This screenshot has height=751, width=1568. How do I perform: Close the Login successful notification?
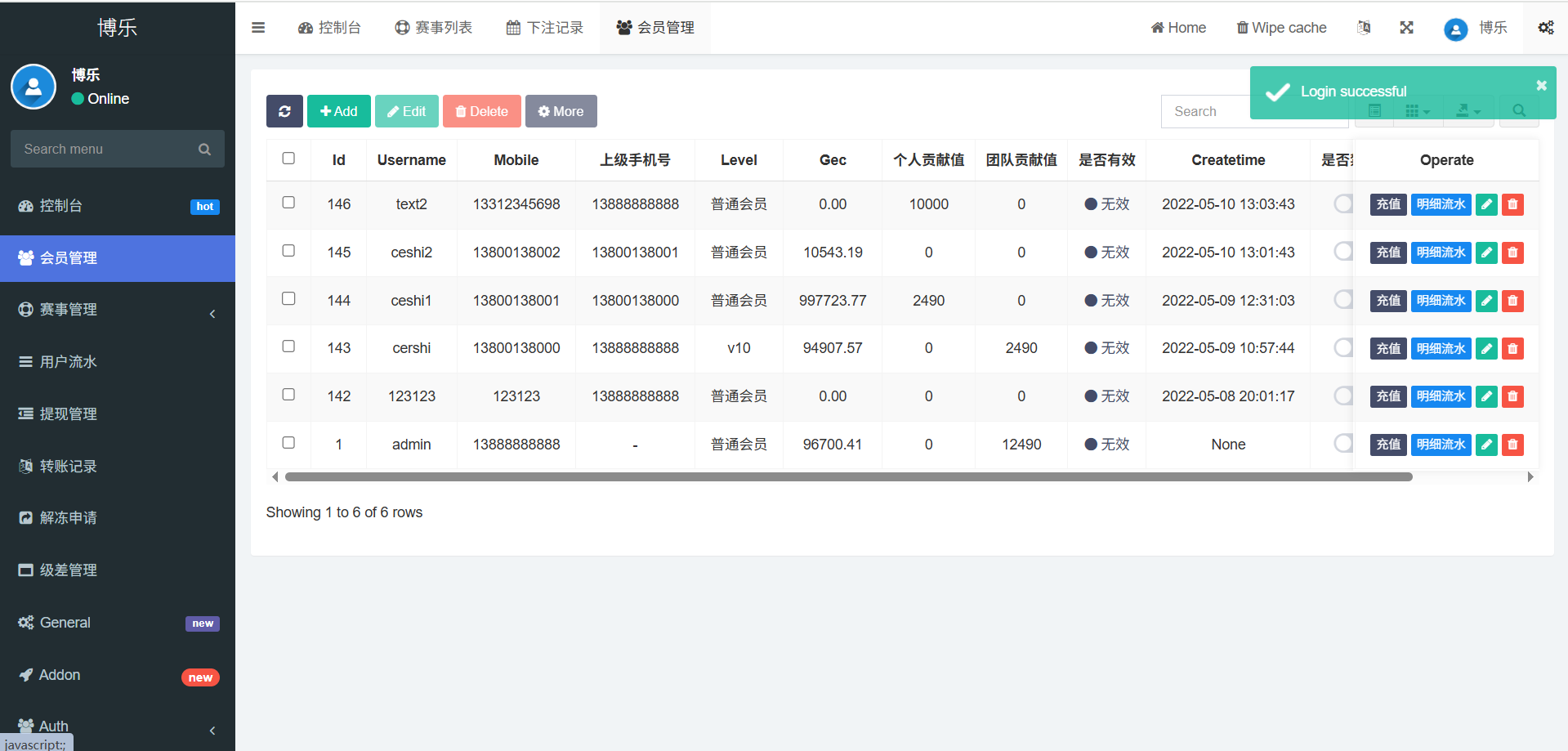point(1541,85)
